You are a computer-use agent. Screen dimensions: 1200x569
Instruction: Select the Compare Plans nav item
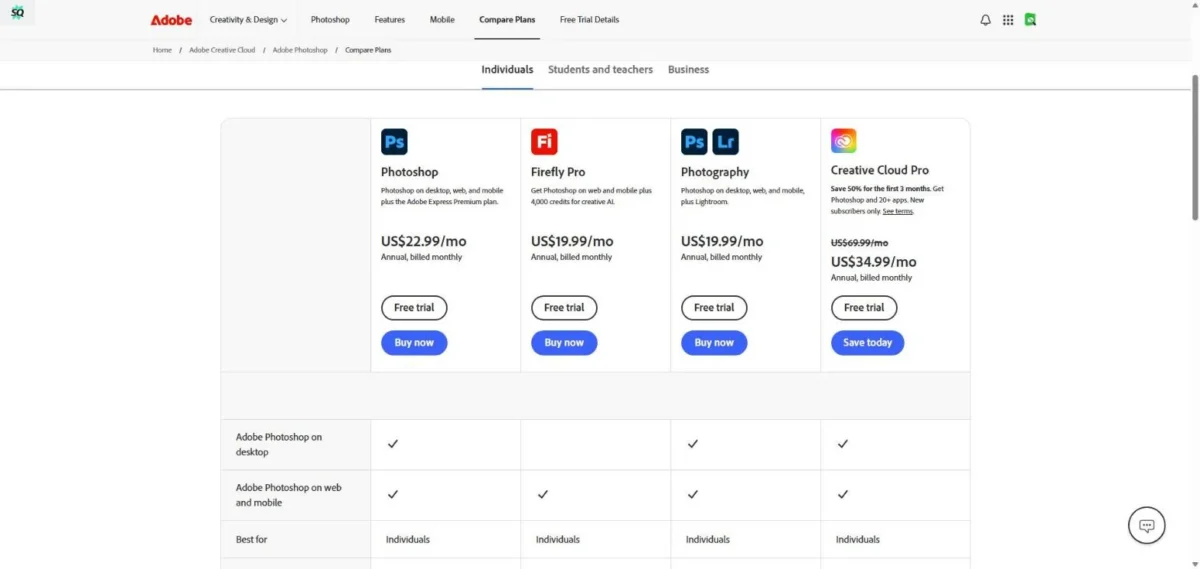(x=507, y=20)
